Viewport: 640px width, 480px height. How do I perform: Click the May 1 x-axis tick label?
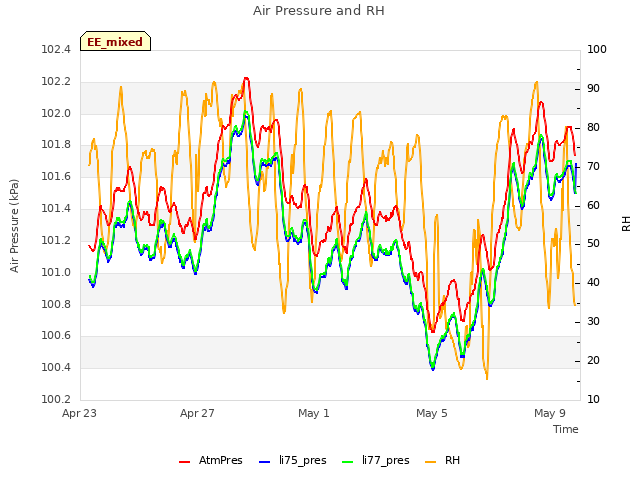pyautogui.click(x=313, y=413)
